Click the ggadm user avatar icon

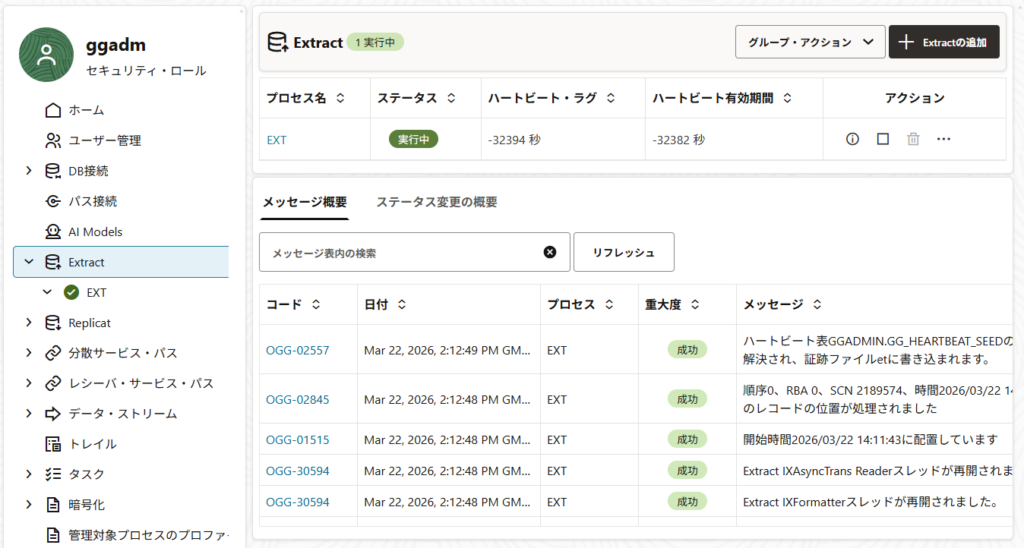pyautogui.click(x=46, y=55)
